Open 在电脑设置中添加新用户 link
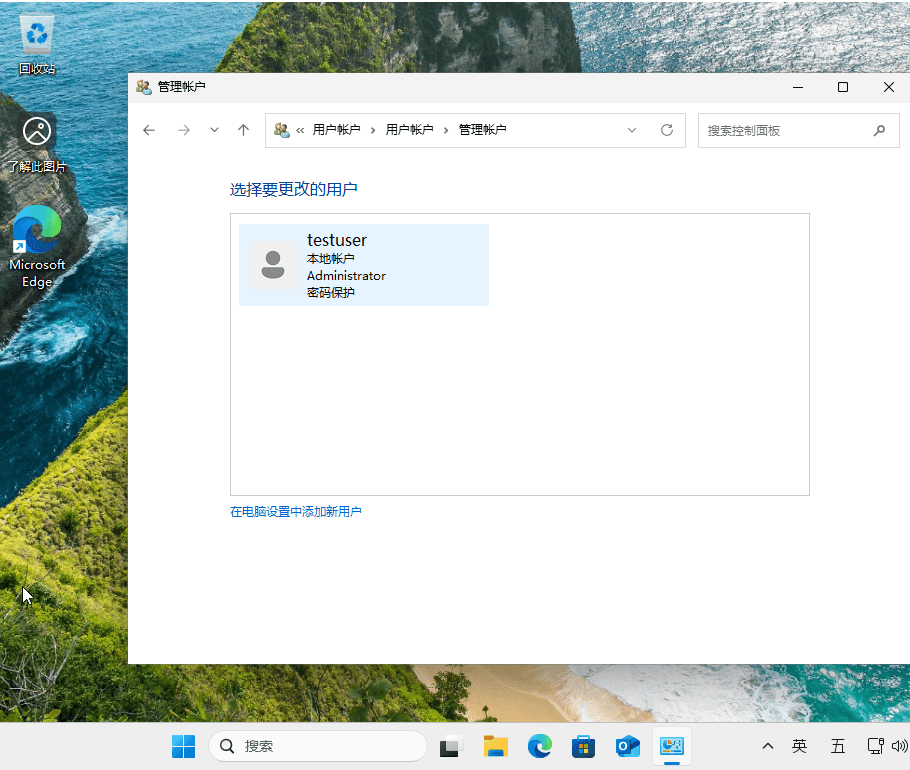Screen dimensions: 910x770 click(295, 512)
